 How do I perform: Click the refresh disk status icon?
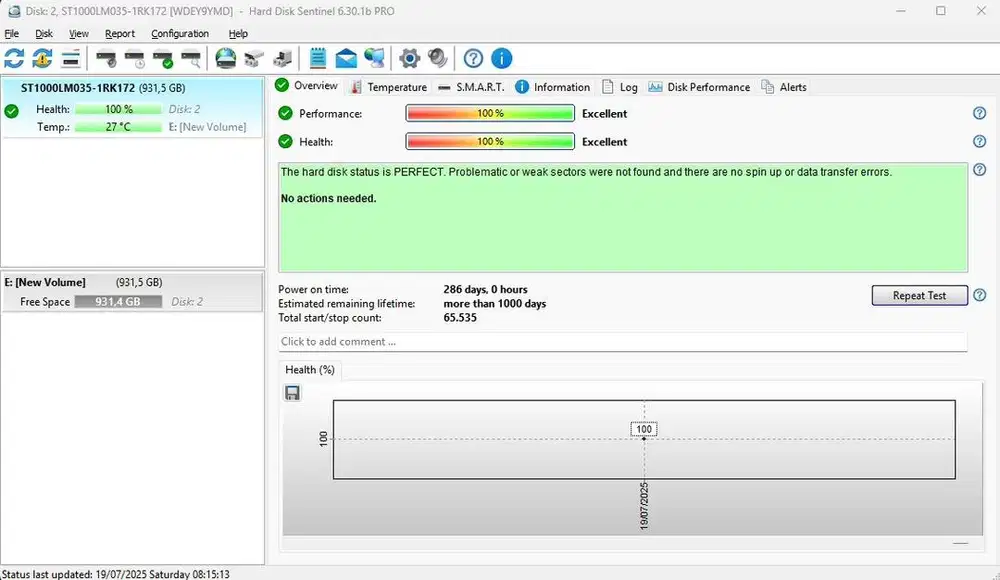point(14,58)
